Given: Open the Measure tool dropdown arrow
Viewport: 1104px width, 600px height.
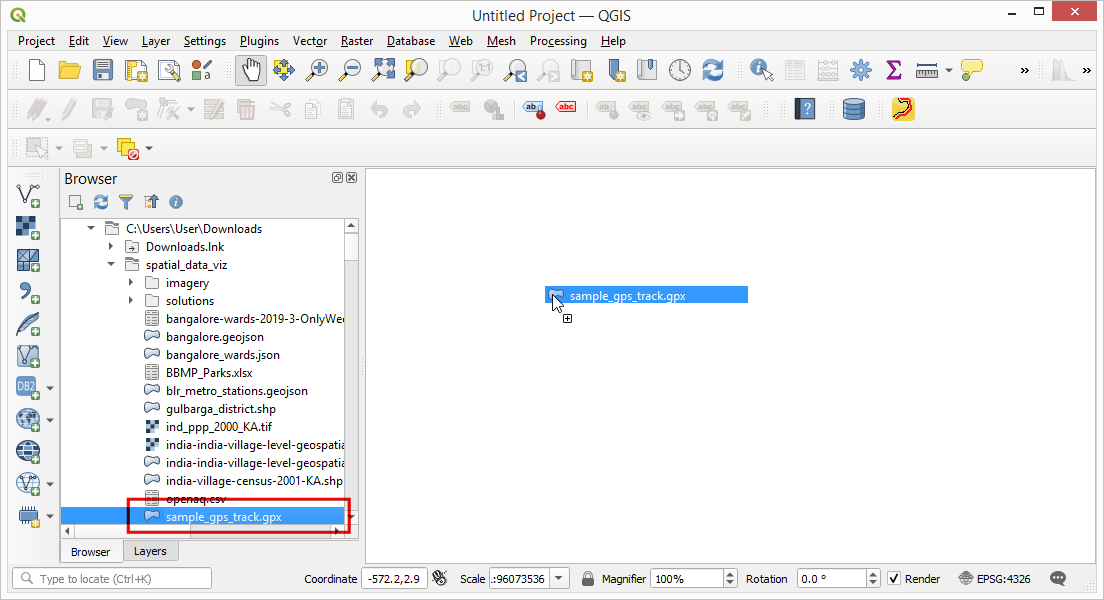Looking at the screenshot, I should tap(949, 70).
